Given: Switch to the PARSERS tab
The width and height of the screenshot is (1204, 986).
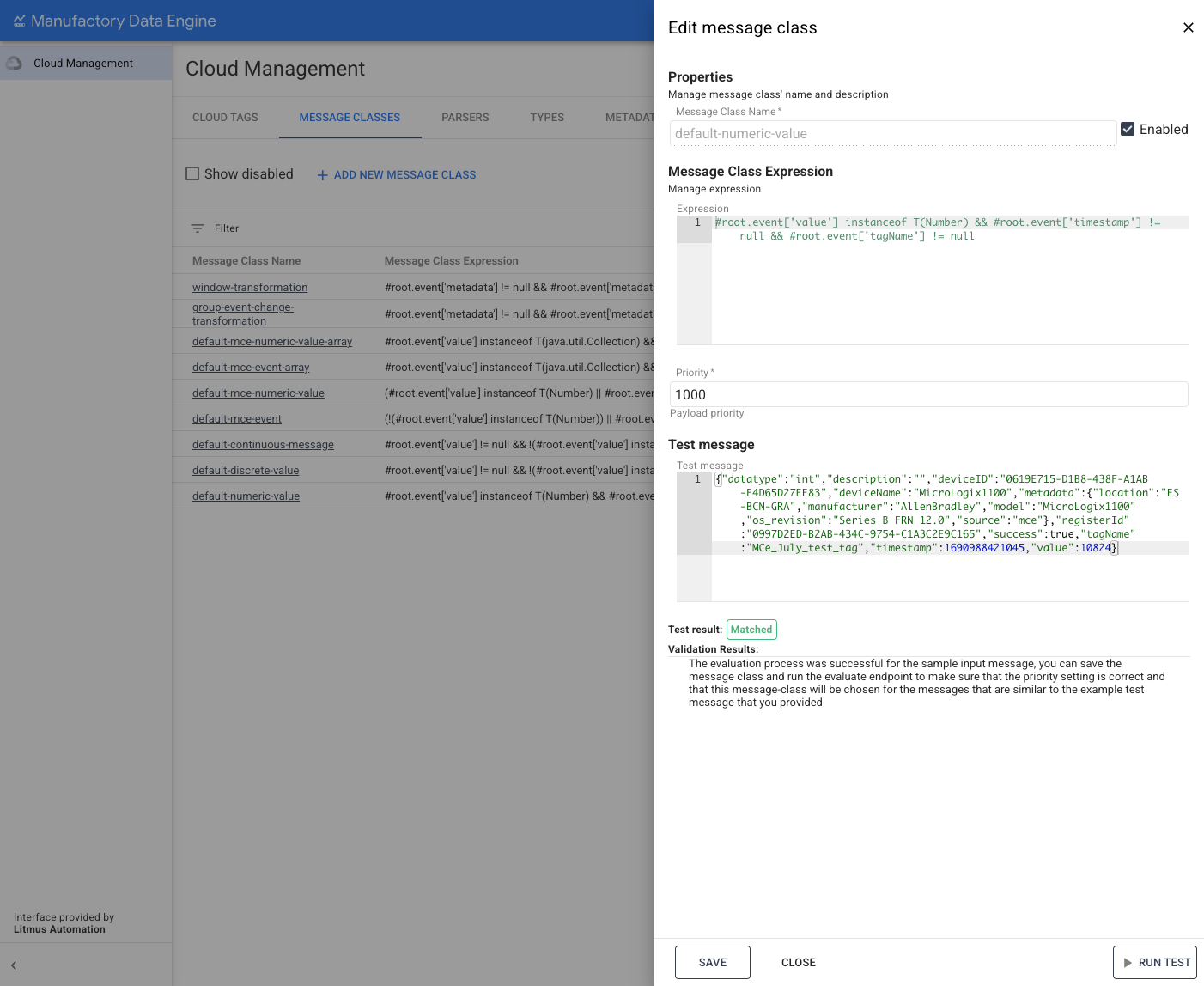Looking at the screenshot, I should tap(465, 118).
